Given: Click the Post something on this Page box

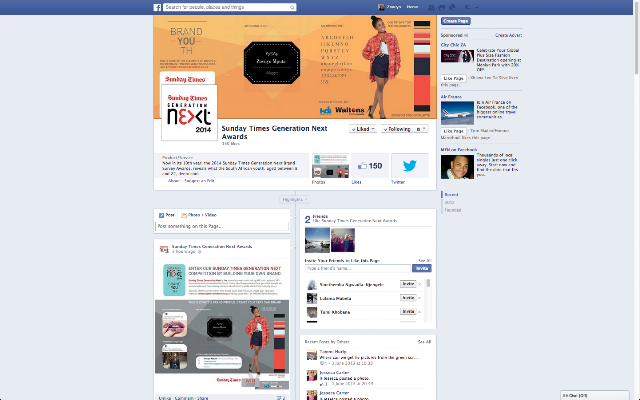Looking at the screenshot, I should (x=222, y=226).
